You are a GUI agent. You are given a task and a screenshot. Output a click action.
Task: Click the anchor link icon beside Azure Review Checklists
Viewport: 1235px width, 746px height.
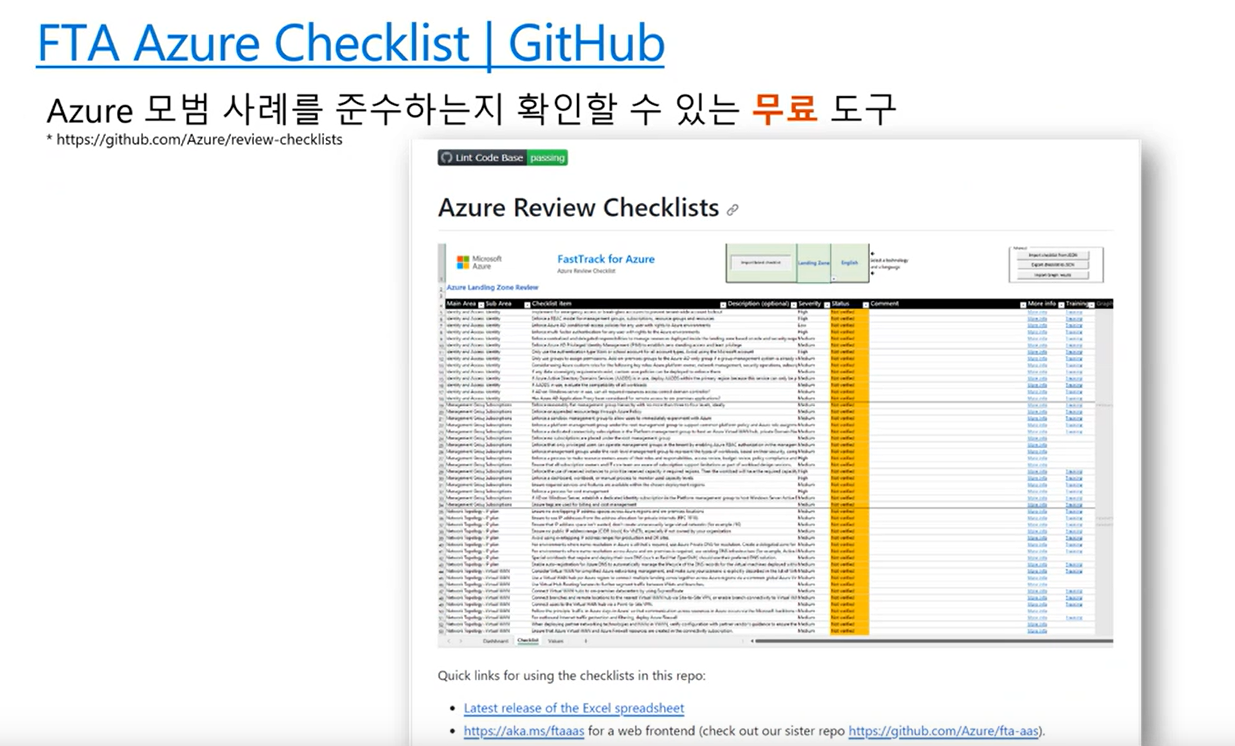pos(733,210)
